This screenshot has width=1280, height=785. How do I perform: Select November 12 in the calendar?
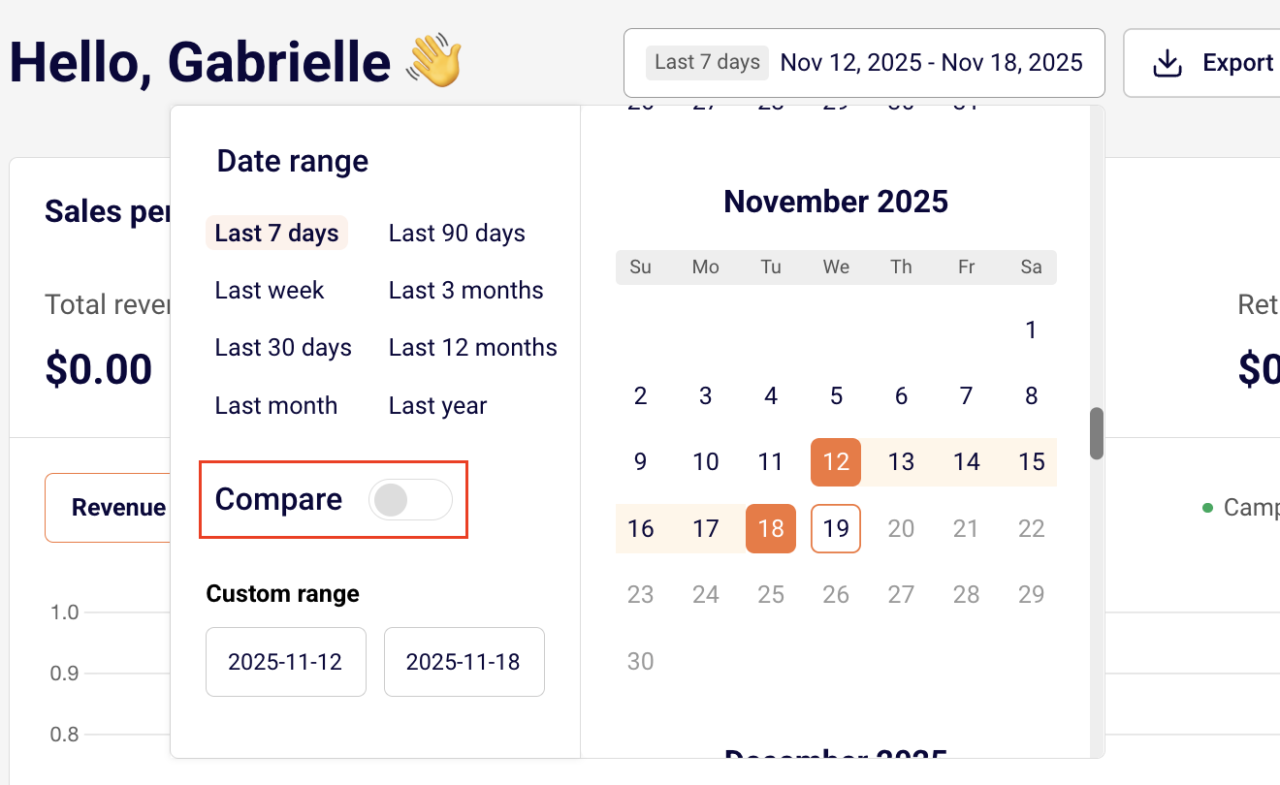tap(836, 462)
